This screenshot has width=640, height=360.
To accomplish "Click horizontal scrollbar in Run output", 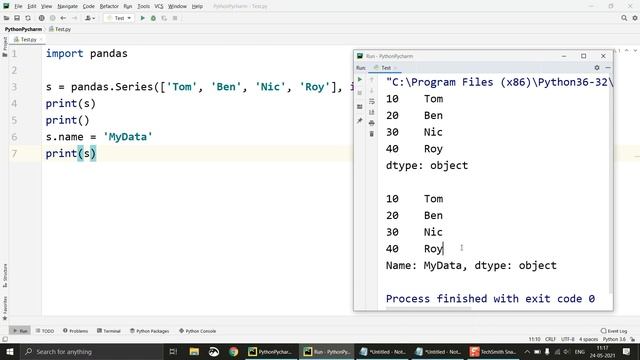I will [x=428, y=309].
